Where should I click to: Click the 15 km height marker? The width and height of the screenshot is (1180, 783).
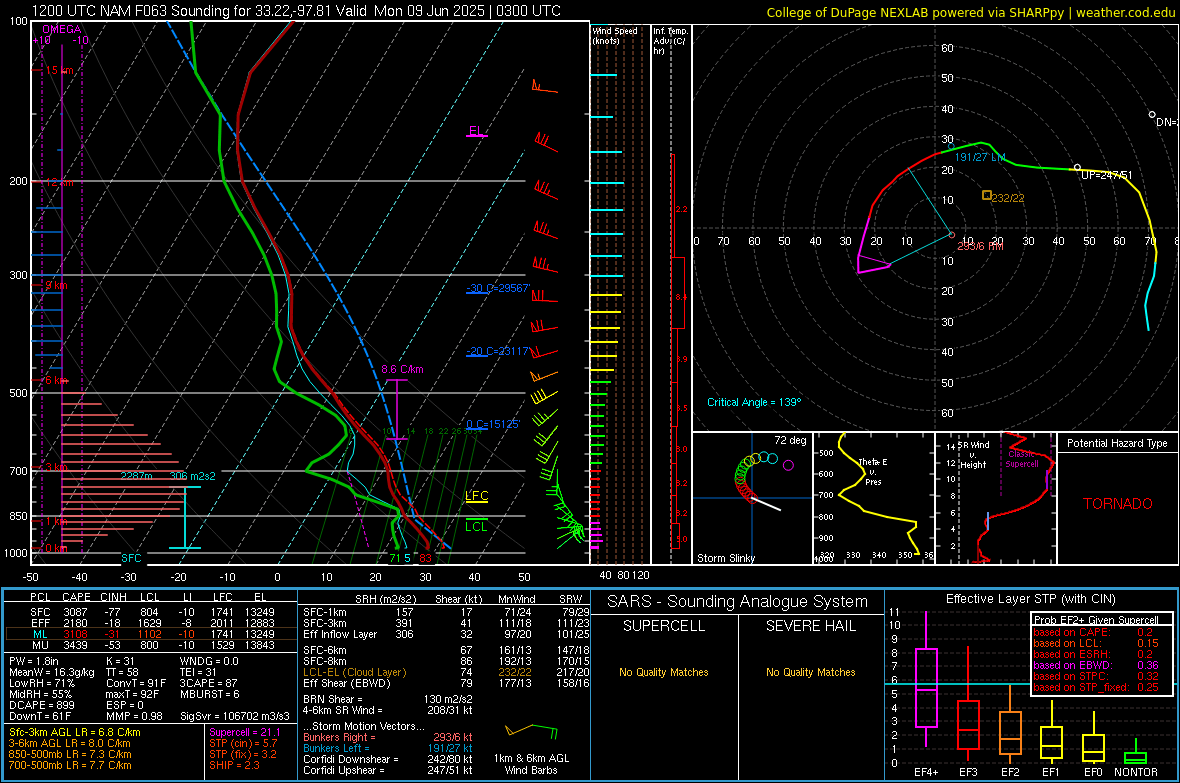[60, 70]
